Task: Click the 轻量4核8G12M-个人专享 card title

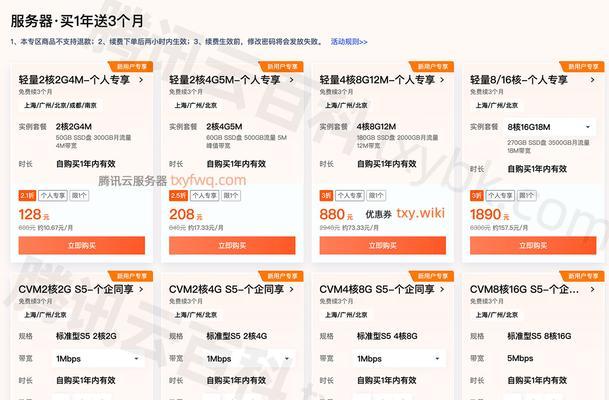Action: [377, 80]
